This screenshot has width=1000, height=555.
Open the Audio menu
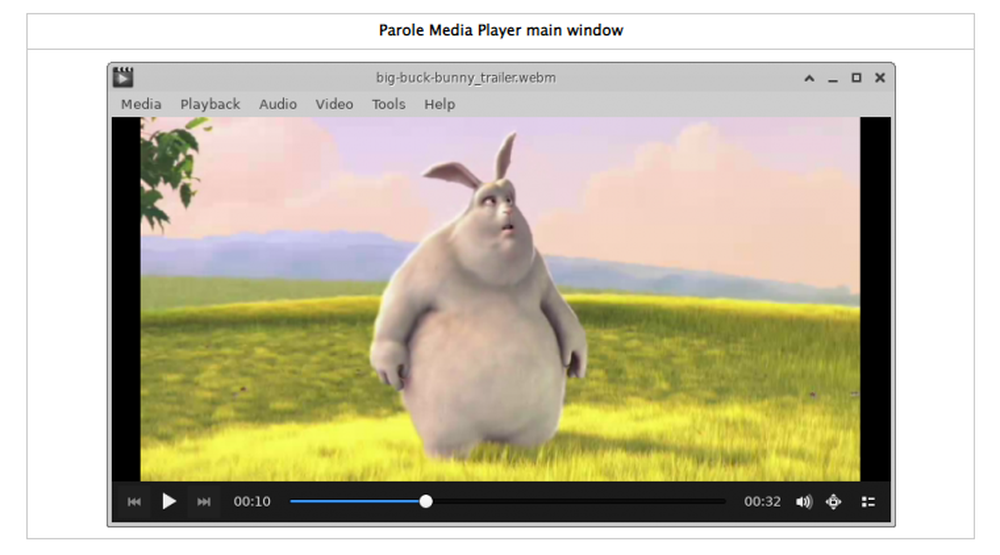[277, 104]
